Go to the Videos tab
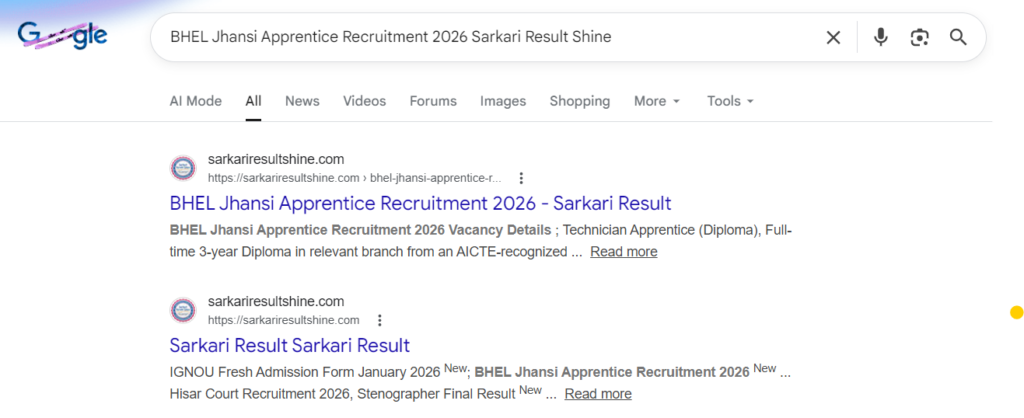Viewport: 1024px width, 418px height. (x=364, y=101)
